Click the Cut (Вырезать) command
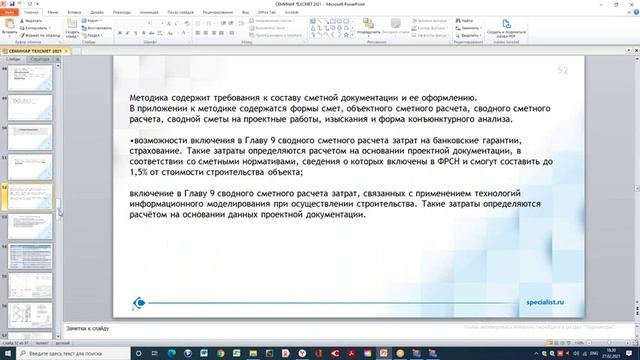This screenshot has width=640, height=360. point(31,20)
